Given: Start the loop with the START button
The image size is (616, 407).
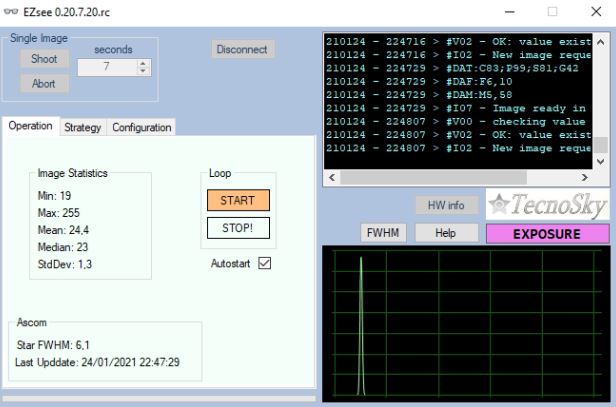Looking at the screenshot, I should pos(237,200).
